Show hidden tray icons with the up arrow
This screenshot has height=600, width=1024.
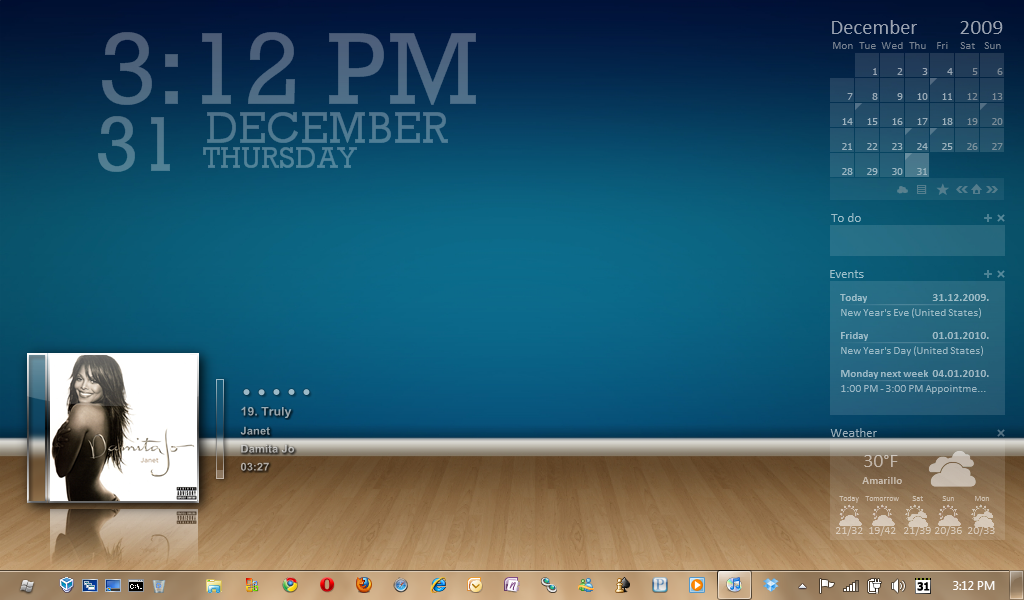tap(802, 585)
